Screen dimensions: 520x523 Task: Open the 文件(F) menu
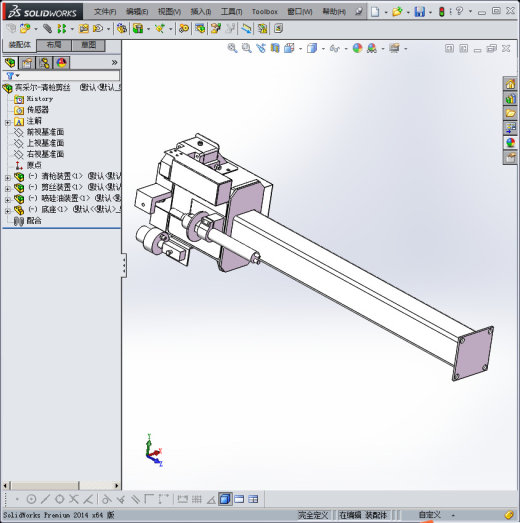click(105, 12)
